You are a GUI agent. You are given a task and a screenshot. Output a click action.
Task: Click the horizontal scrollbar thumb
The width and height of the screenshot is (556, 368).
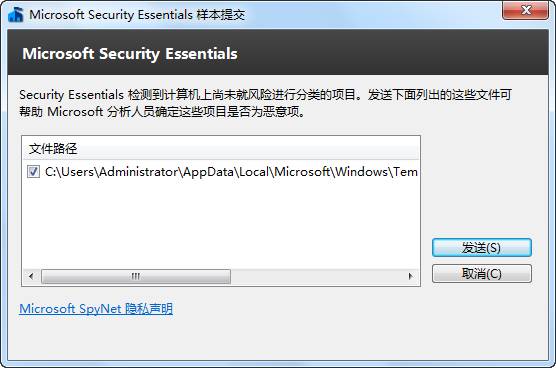(x=136, y=276)
